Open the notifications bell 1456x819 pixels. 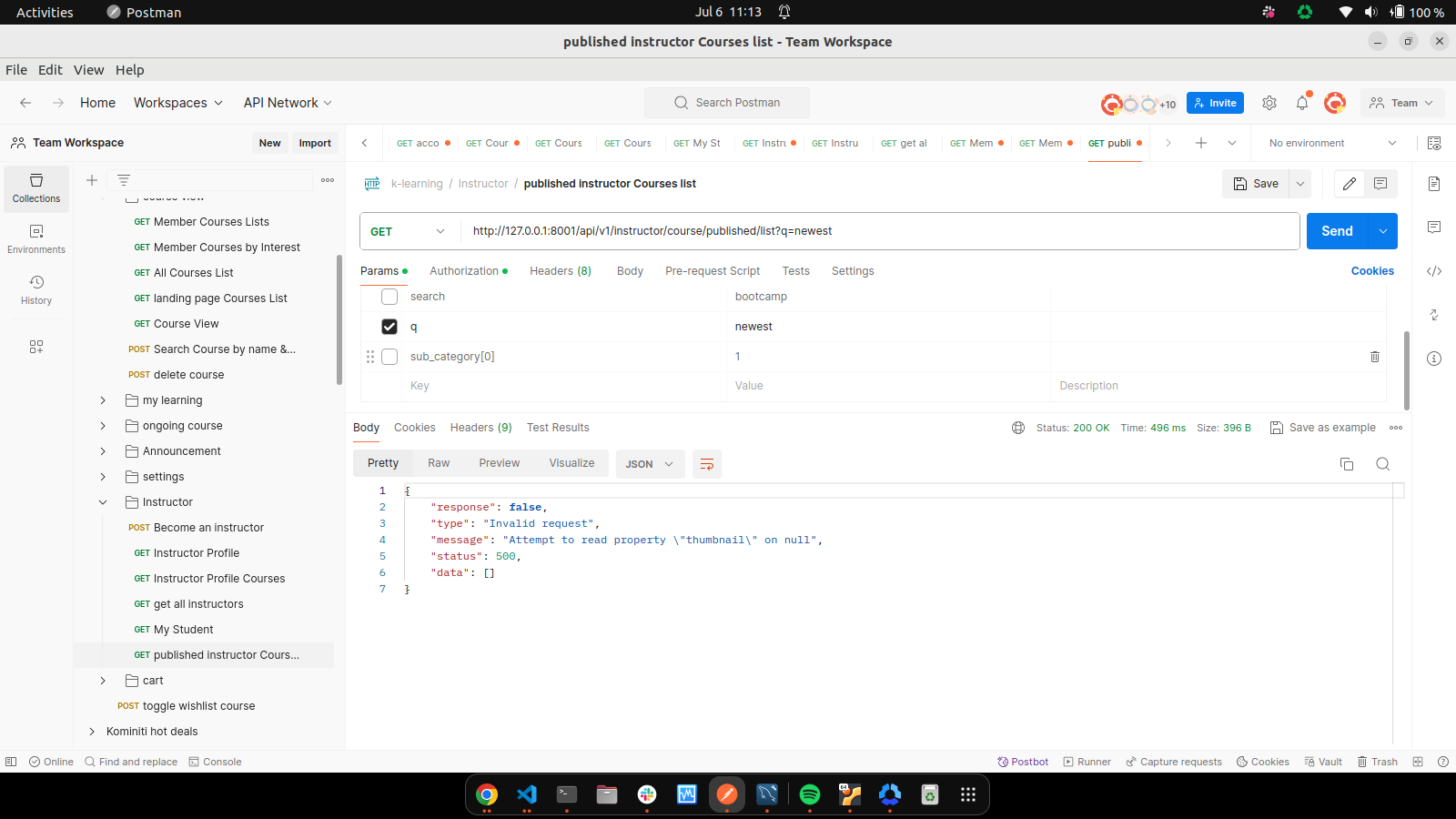click(1302, 103)
